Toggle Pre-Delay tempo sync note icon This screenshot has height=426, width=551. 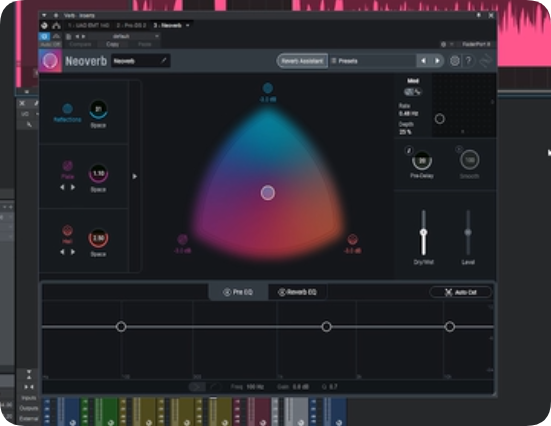point(409,150)
